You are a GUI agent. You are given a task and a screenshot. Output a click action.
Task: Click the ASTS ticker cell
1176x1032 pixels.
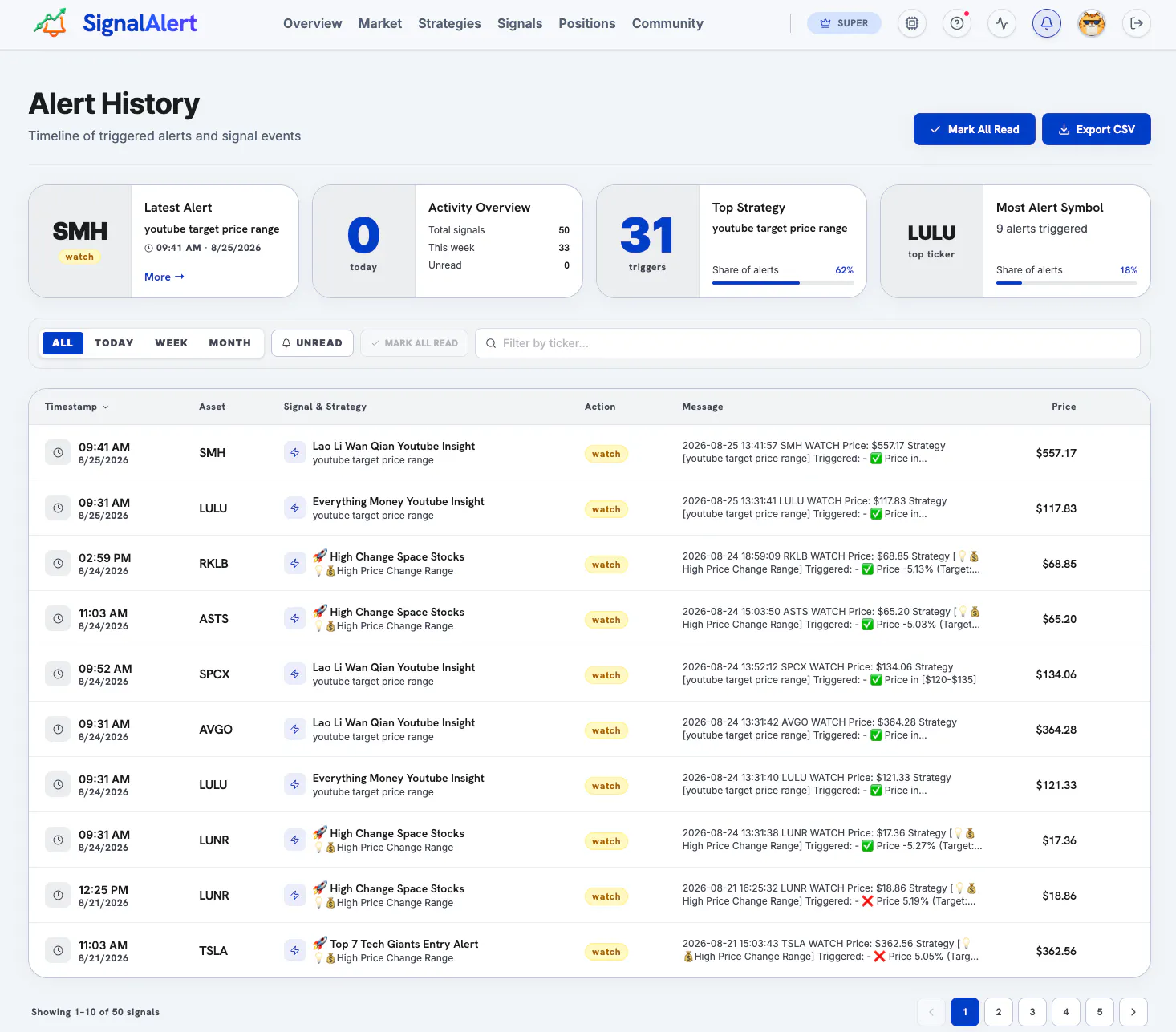(x=214, y=619)
